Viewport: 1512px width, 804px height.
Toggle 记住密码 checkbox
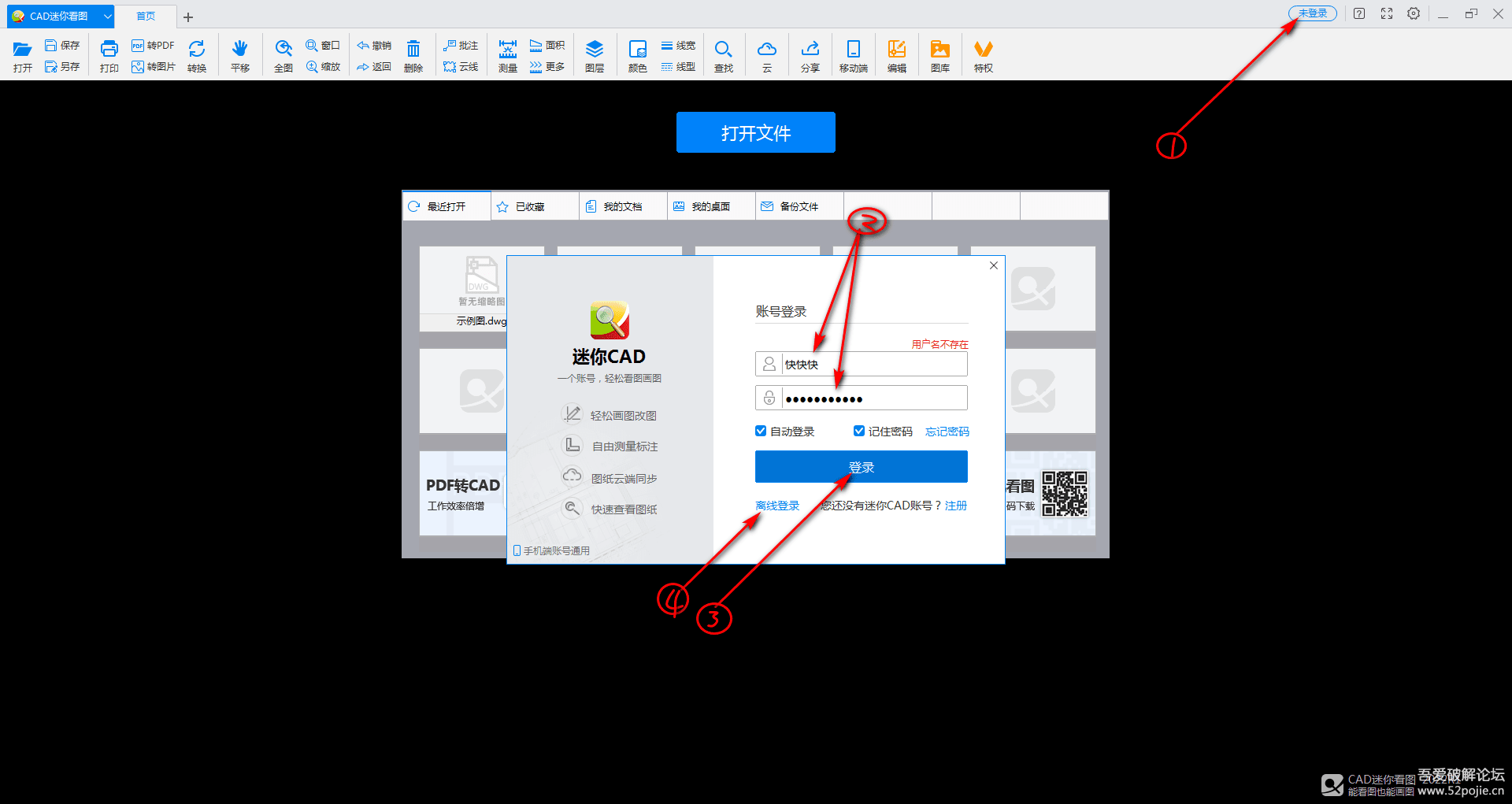tap(859, 431)
